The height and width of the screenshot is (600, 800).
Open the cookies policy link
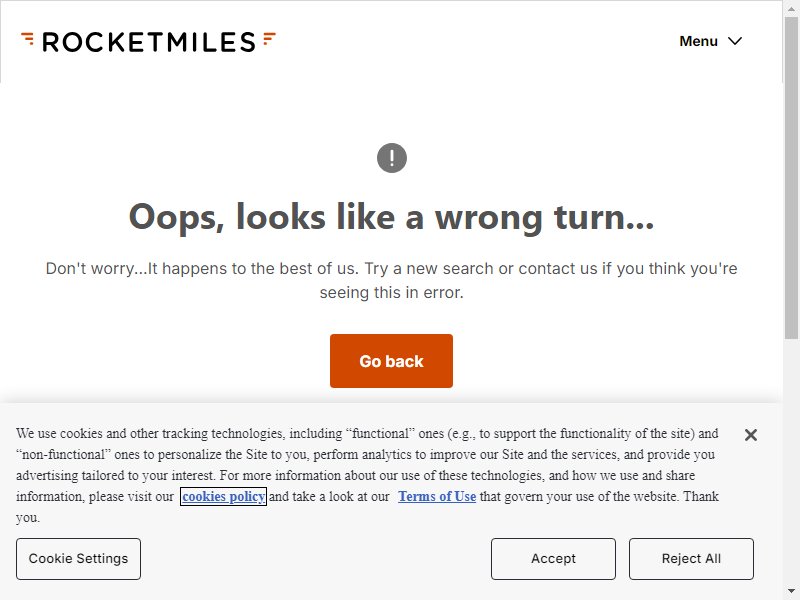pyautogui.click(x=223, y=496)
